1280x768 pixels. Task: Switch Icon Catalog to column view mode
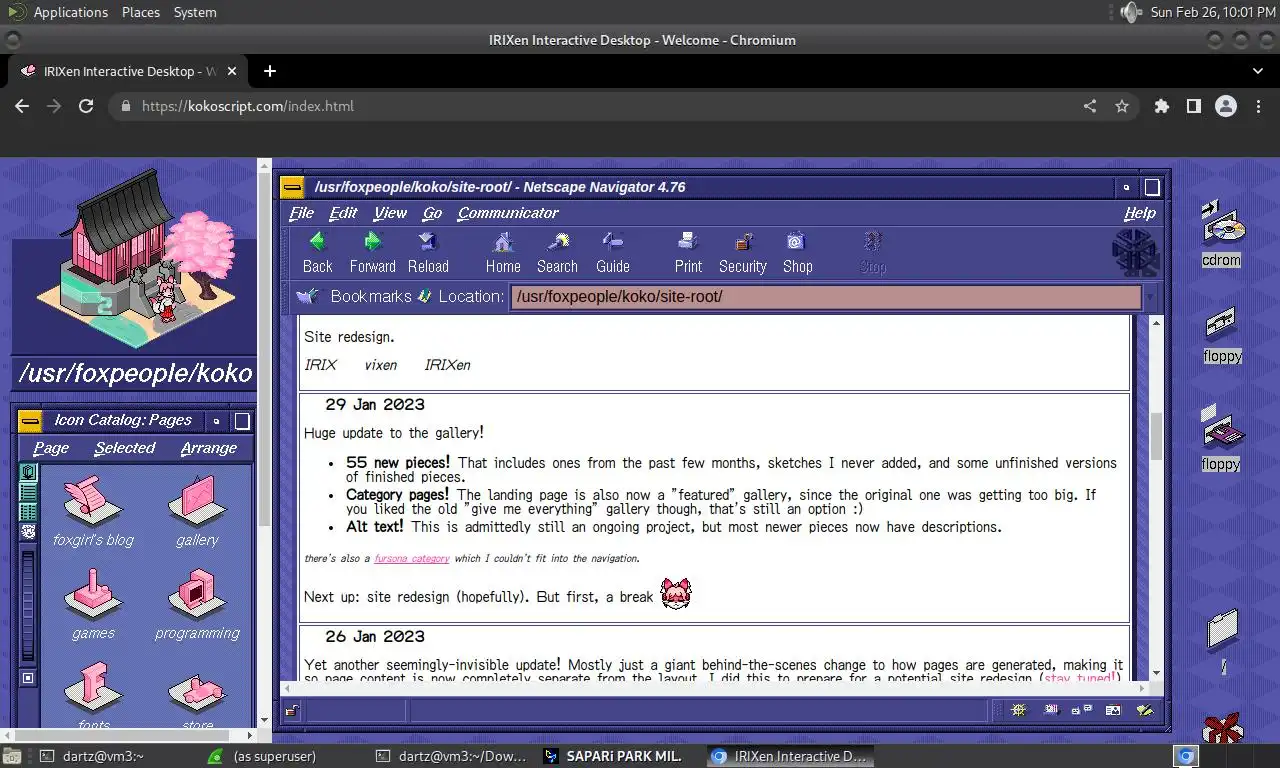click(x=28, y=512)
